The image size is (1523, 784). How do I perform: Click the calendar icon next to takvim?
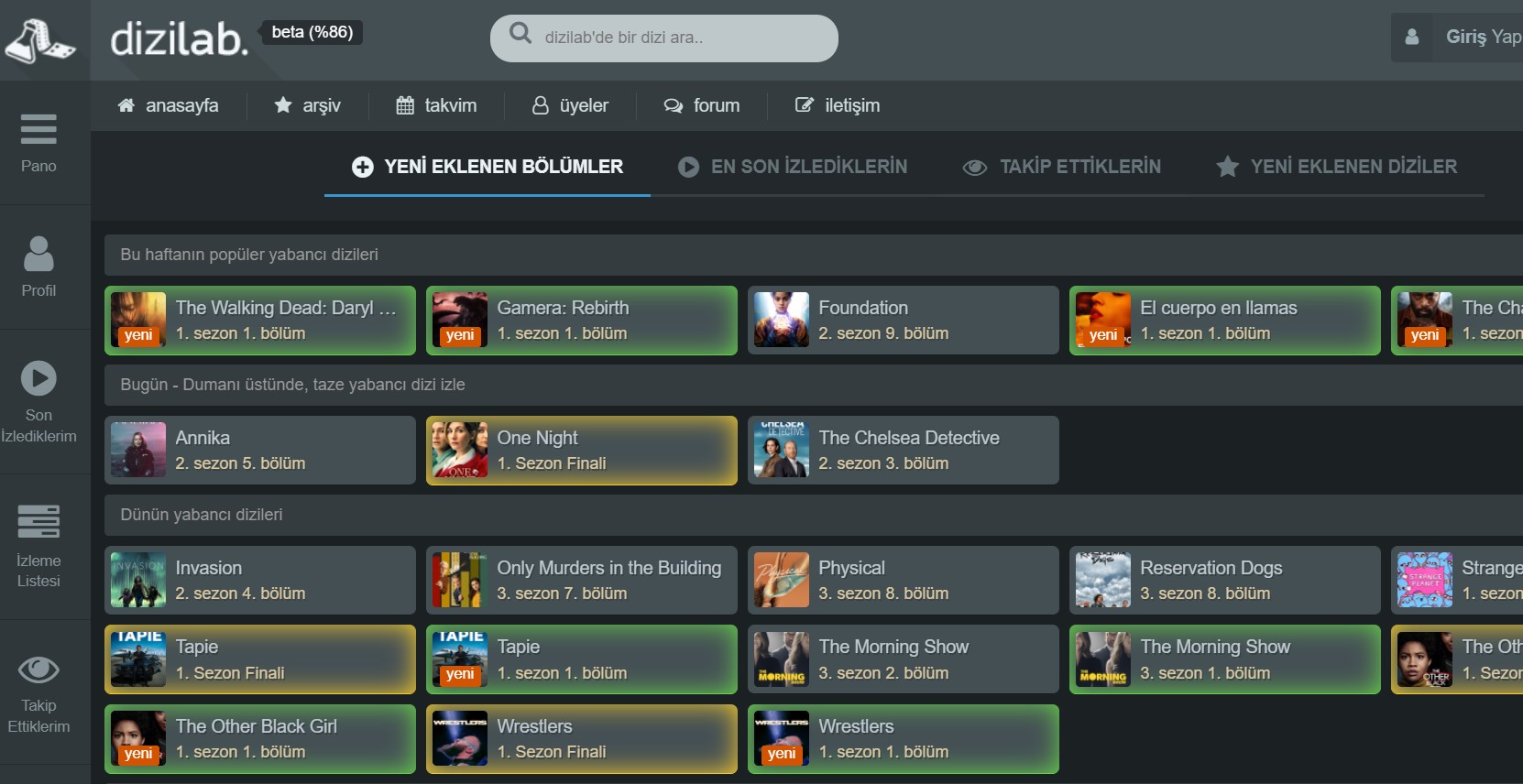click(x=405, y=105)
